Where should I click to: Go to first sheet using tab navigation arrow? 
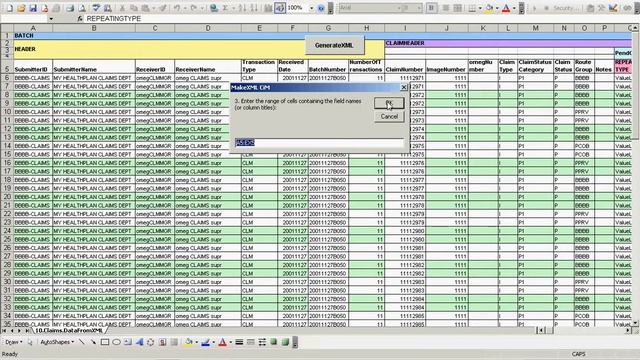pos(4,330)
